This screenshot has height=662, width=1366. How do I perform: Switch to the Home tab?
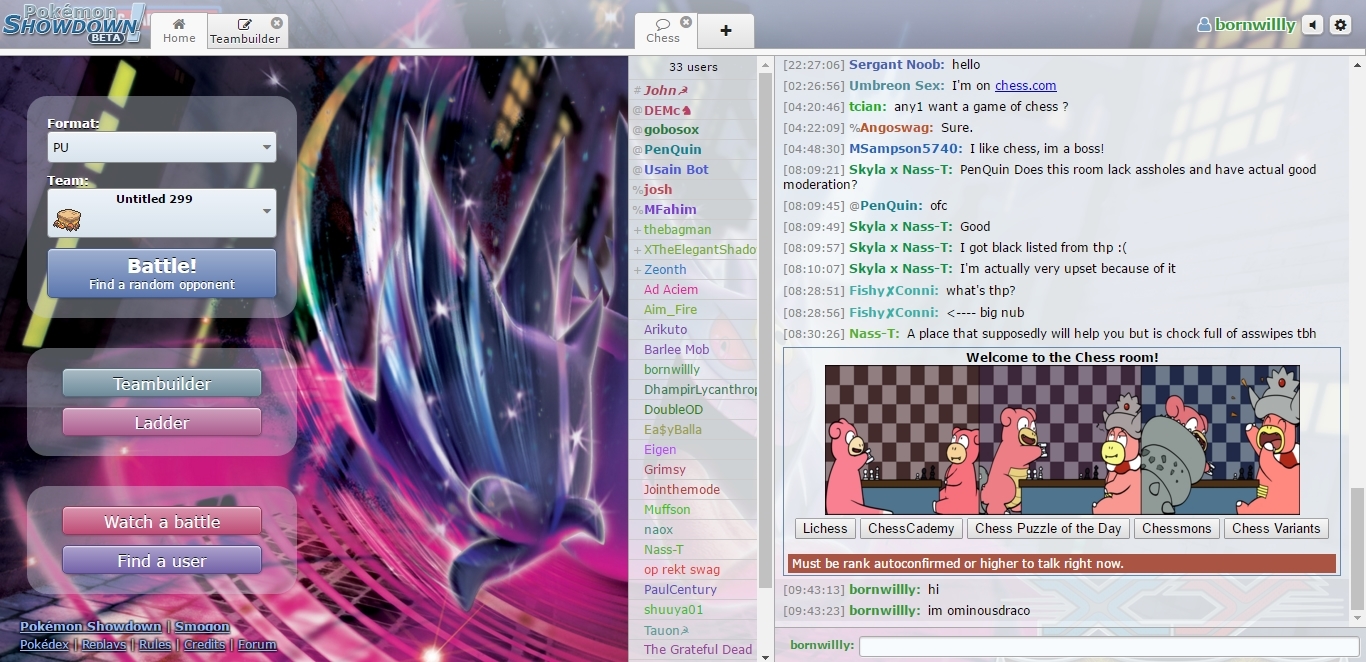[179, 31]
